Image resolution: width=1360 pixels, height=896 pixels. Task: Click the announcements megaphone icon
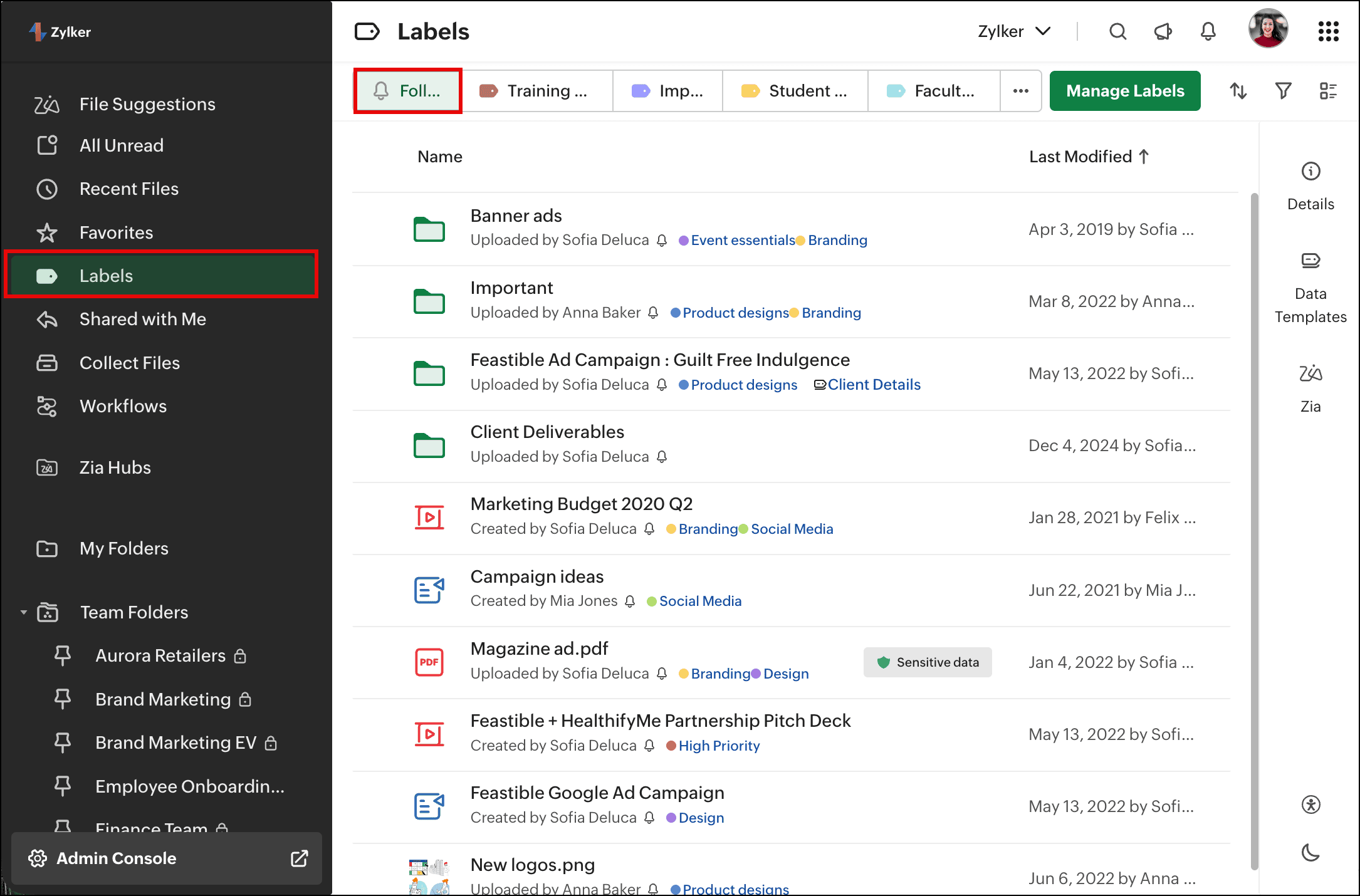point(1163,31)
